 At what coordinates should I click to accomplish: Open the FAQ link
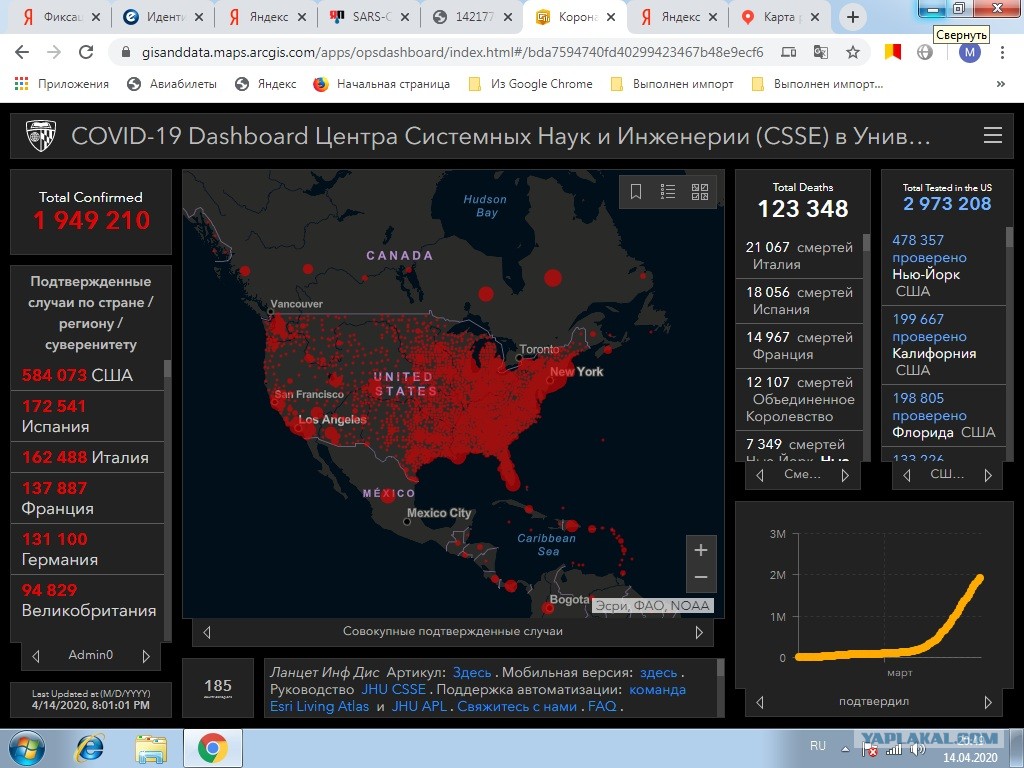601,706
